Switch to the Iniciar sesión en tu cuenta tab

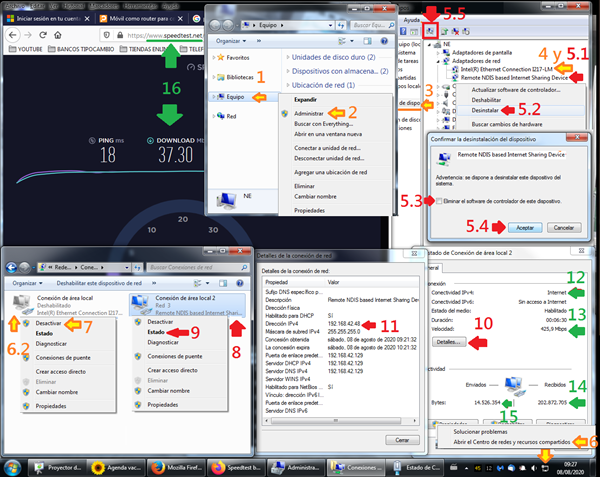[x=49, y=18]
